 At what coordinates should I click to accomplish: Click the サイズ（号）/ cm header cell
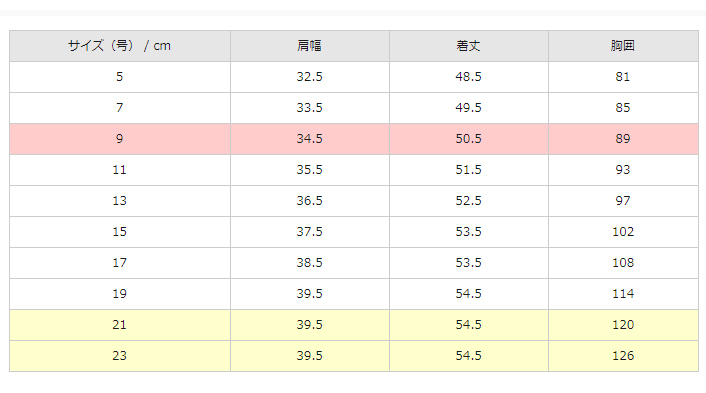(120, 46)
